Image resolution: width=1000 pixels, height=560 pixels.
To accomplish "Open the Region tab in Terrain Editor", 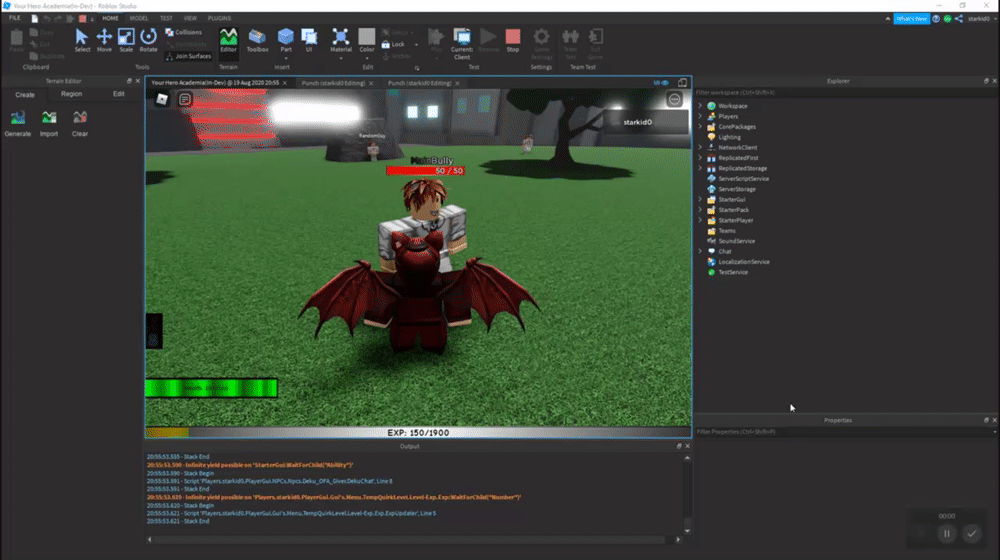I will pos(71,94).
